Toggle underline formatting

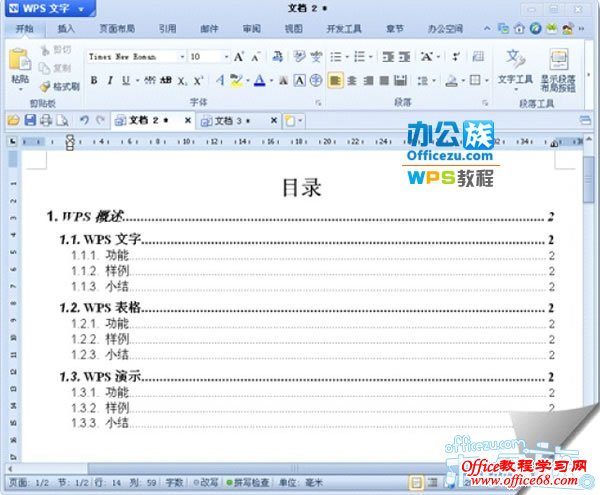[126, 80]
